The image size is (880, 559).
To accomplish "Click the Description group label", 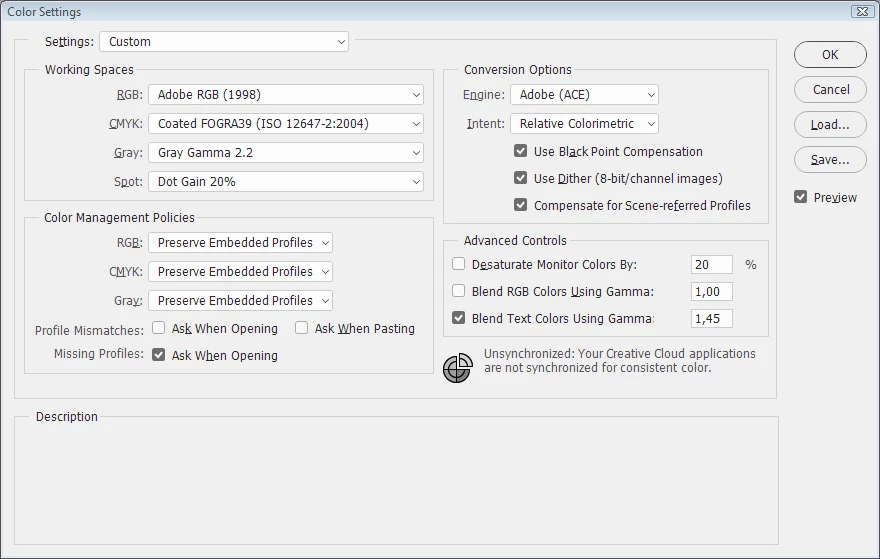I will tap(67, 416).
